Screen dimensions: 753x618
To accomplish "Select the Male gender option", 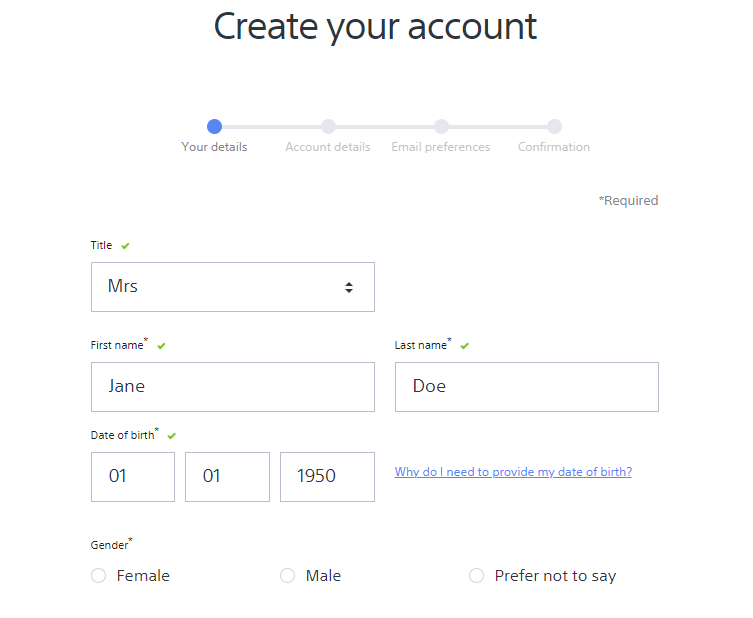I will click(x=287, y=575).
